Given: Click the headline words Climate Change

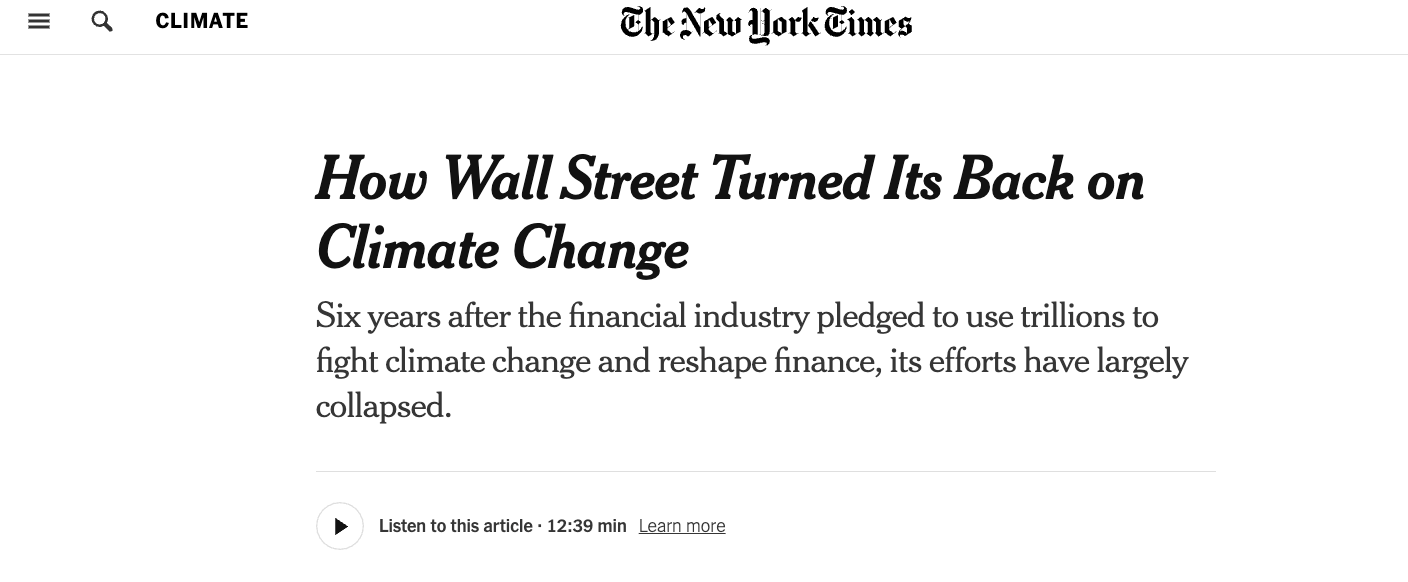Looking at the screenshot, I should click(502, 248).
